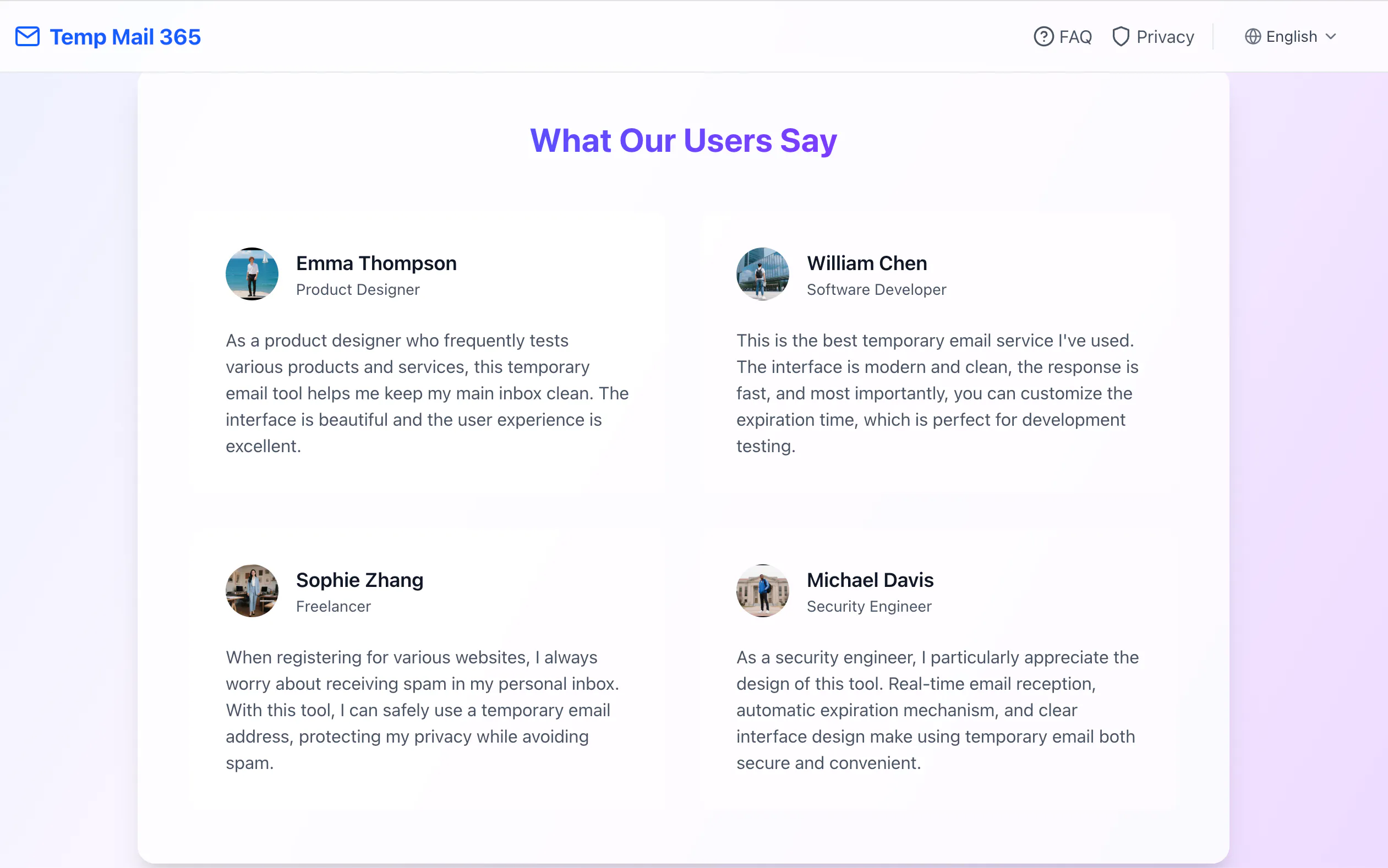Screen dimensions: 1388x868
Task: Open the Privacy page
Action: click(1152, 37)
